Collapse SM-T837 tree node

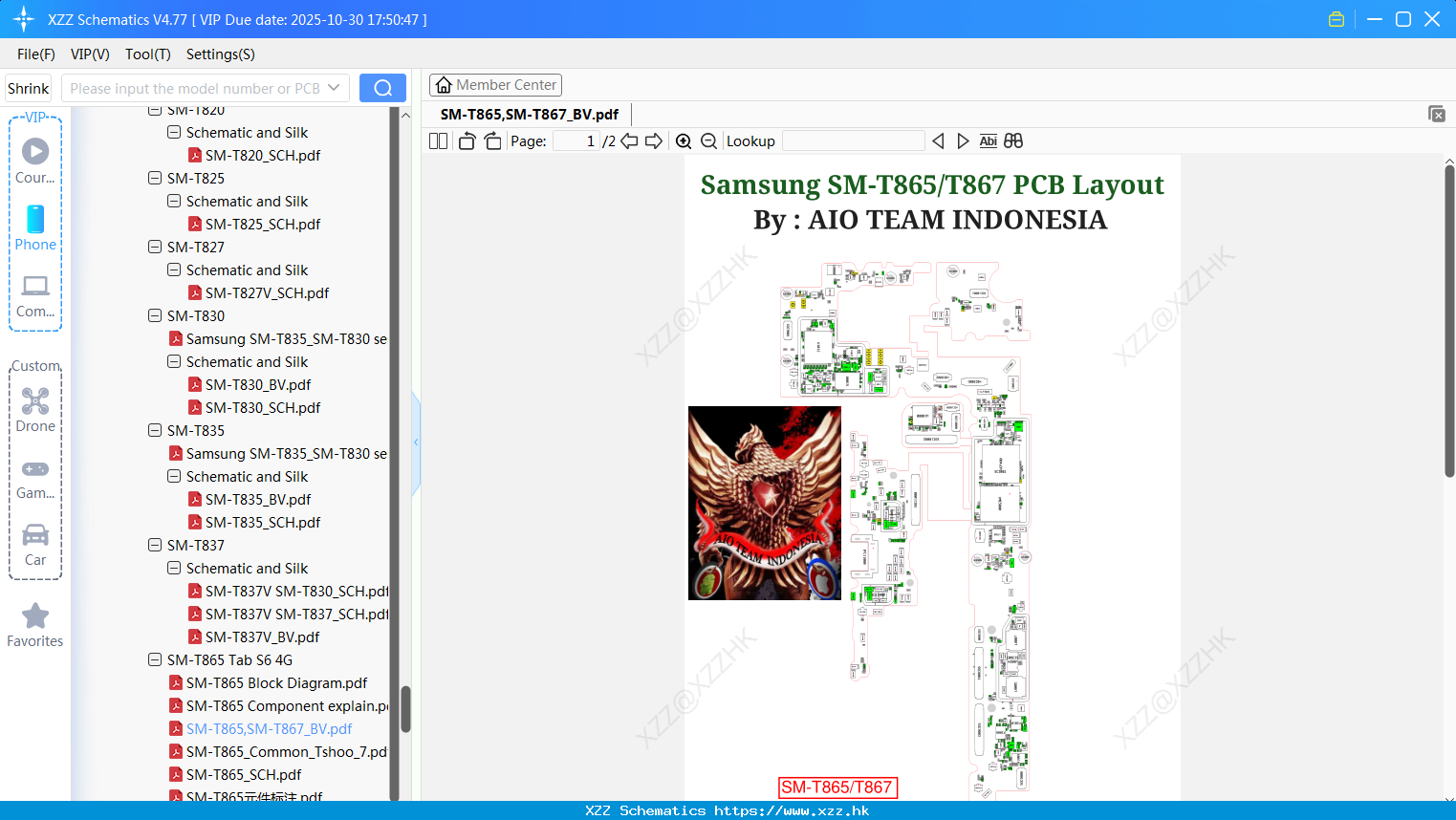pos(155,545)
